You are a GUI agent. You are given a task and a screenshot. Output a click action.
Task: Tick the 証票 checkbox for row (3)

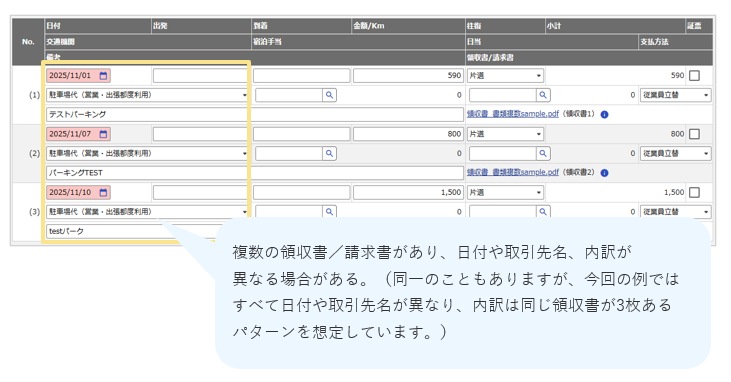click(694, 193)
